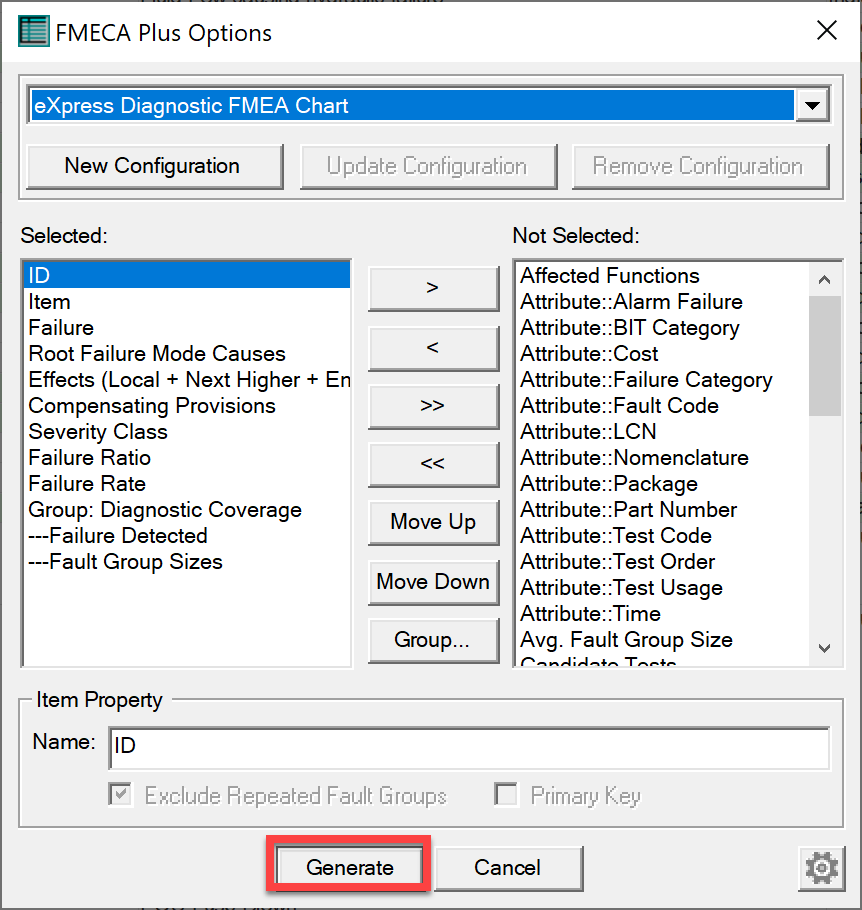Select Failure Ratio in Selected list
This screenshot has width=862, height=910.
pos(187,458)
